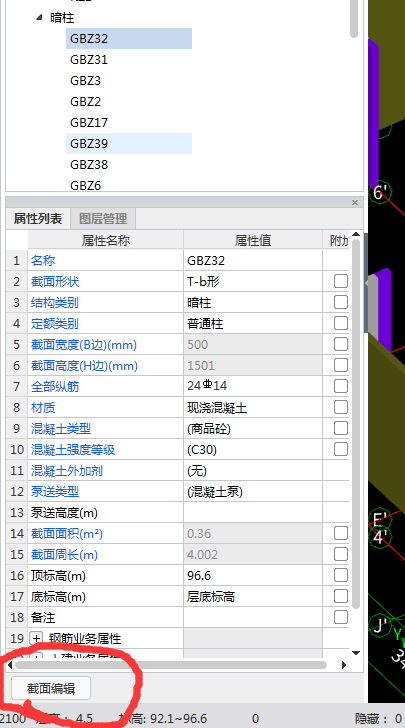
Task: Click the horizontal scrollbar left arrow
Action: tap(10, 665)
